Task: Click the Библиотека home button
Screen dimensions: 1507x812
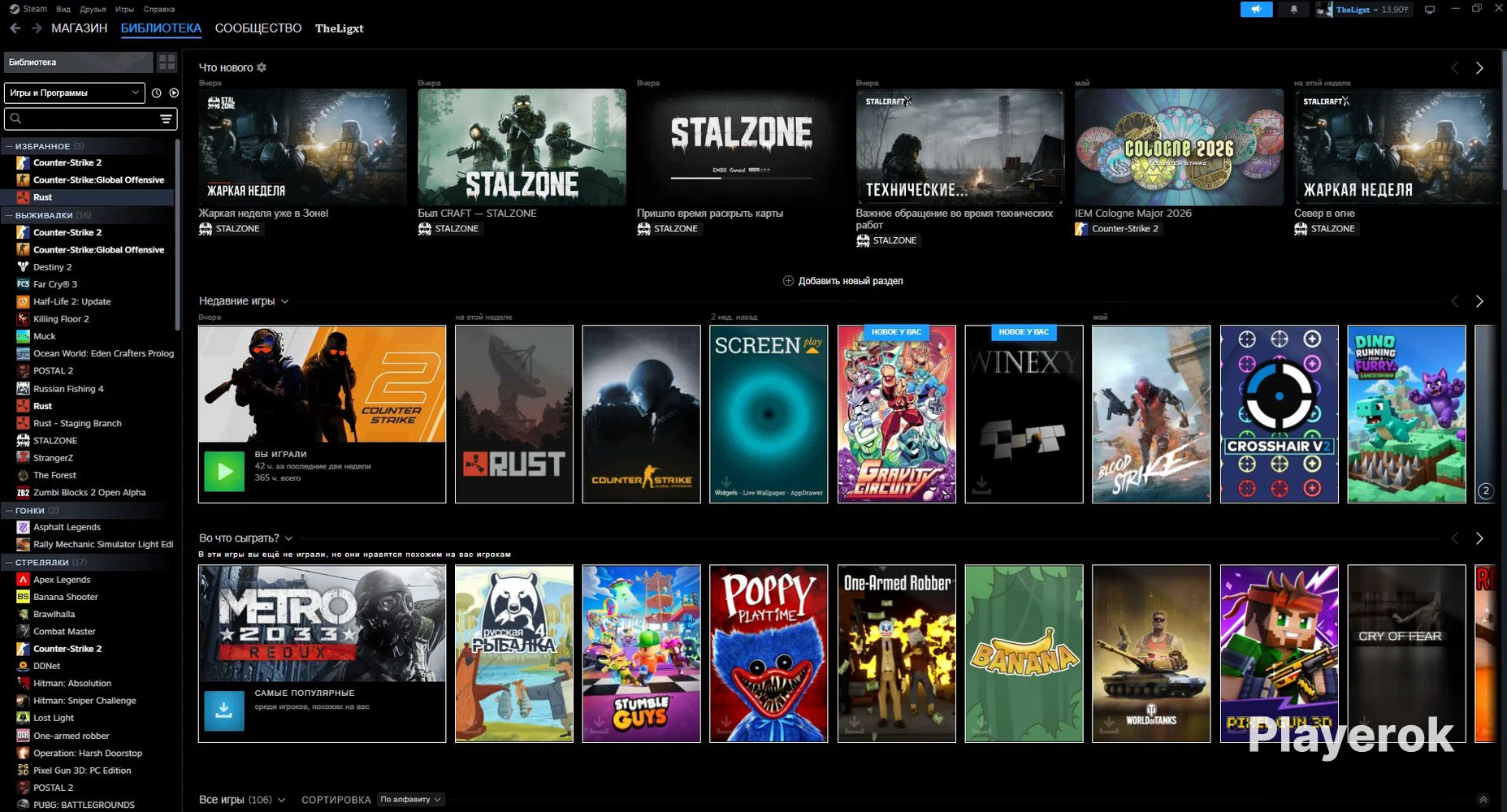Action: coord(78,63)
